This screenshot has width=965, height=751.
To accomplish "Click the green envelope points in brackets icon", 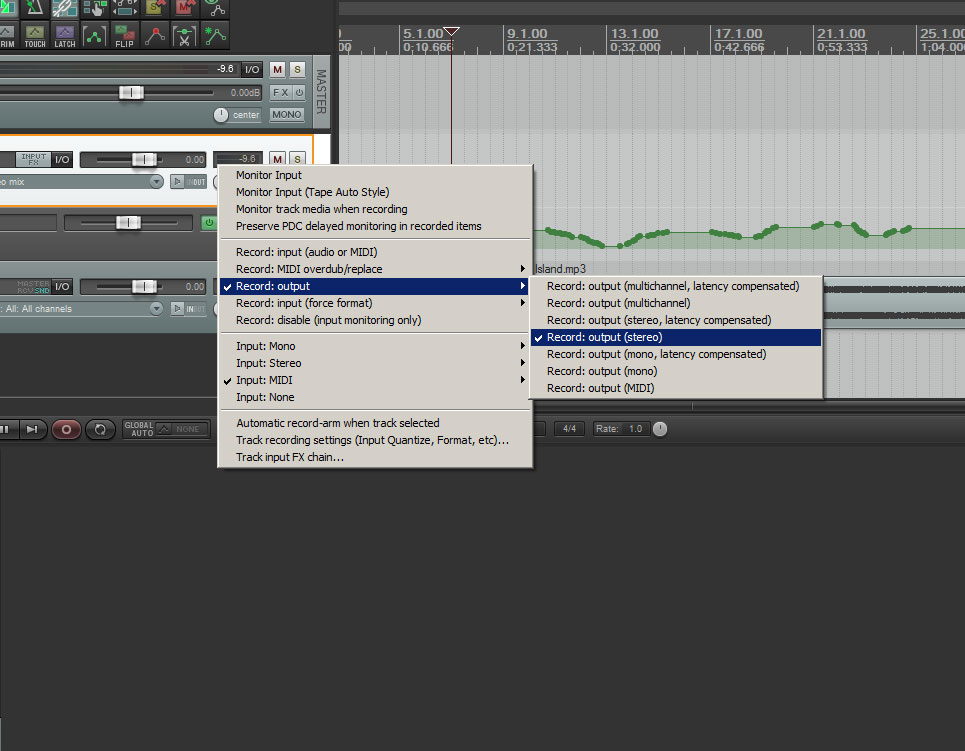I will point(94,36).
